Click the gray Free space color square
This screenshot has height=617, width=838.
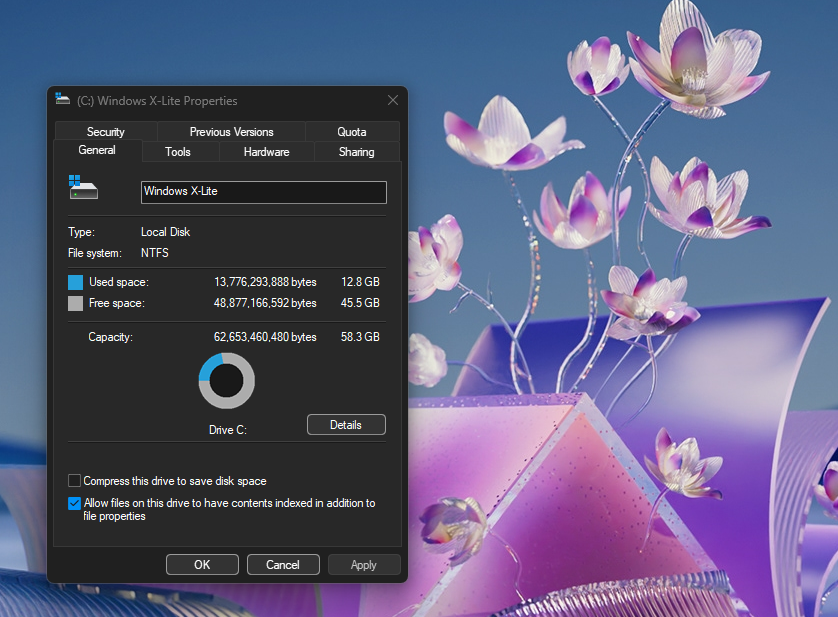[75, 303]
